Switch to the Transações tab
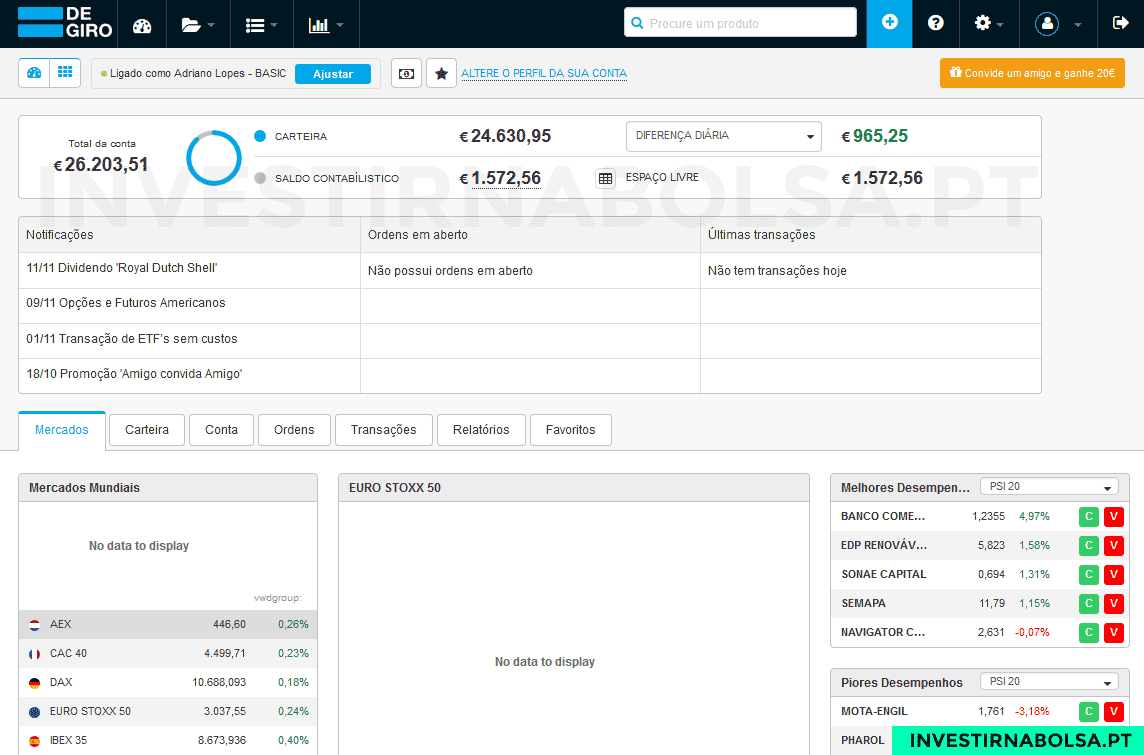The width and height of the screenshot is (1144, 755). point(384,430)
